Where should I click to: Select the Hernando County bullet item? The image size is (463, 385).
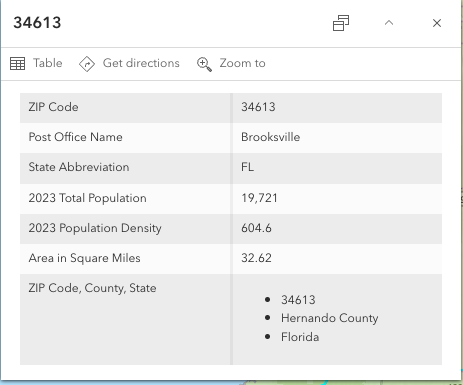(329, 318)
